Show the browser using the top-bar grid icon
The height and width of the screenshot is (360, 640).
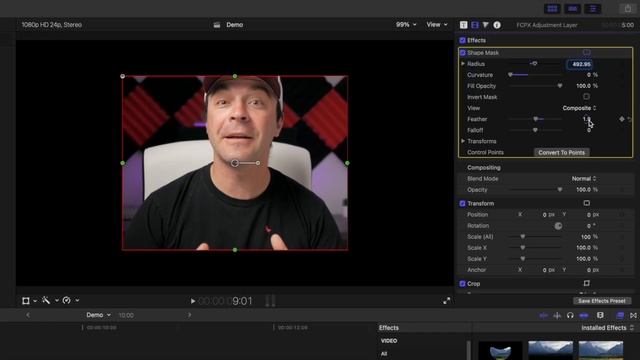552,9
